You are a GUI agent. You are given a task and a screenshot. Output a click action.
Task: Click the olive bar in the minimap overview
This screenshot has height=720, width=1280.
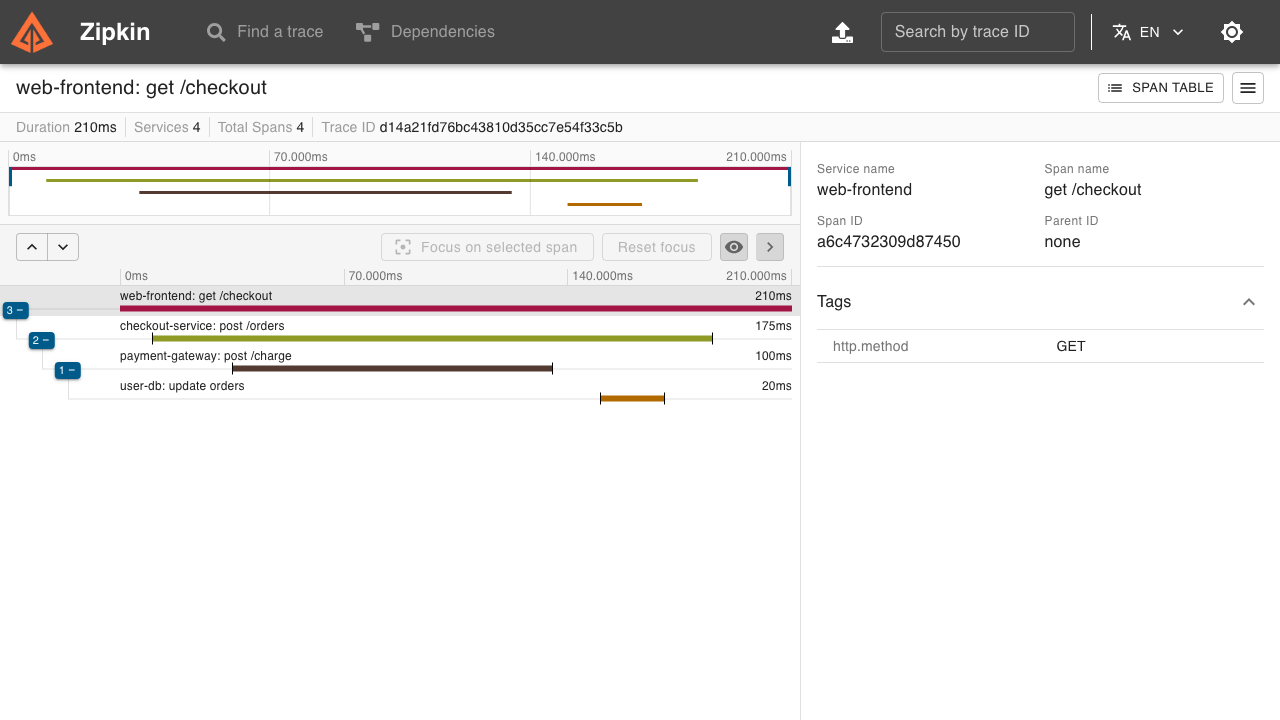[x=372, y=180]
